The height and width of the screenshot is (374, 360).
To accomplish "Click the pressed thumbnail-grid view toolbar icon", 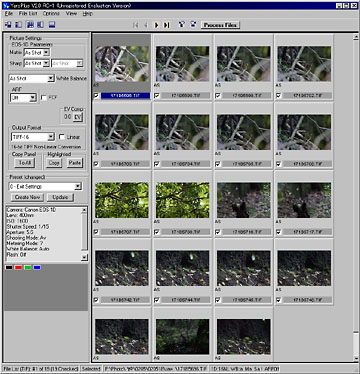I will pos(30,25).
